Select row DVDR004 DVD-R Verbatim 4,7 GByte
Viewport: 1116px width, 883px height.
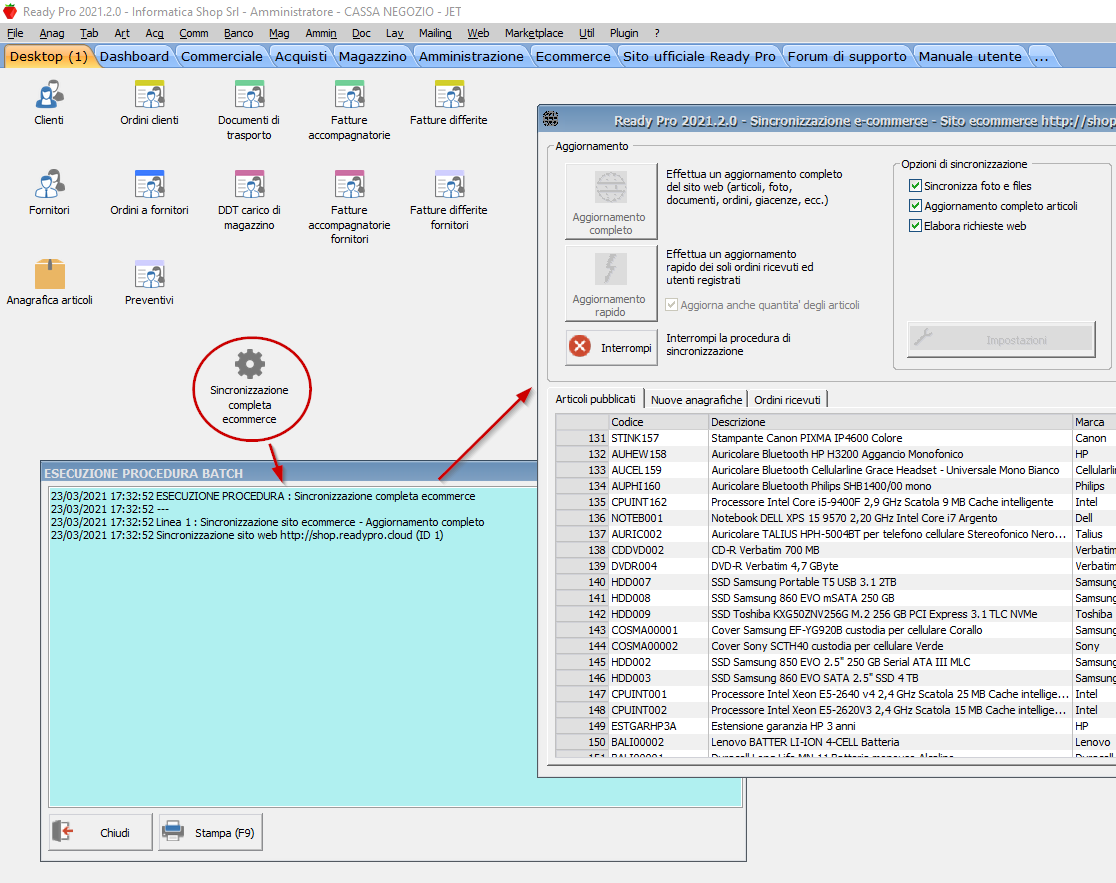[x=836, y=566]
